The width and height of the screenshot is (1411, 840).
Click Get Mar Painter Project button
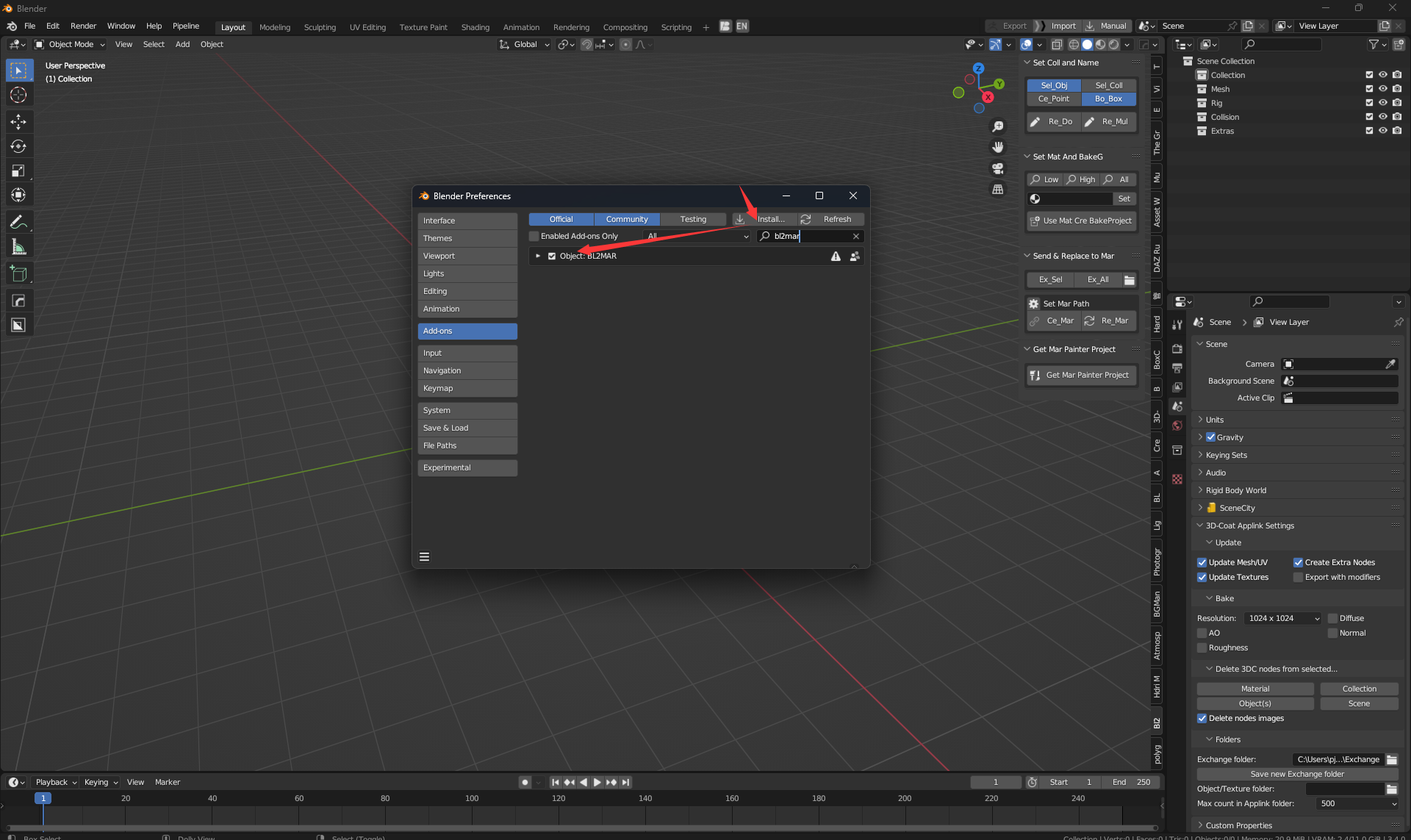tap(1081, 375)
